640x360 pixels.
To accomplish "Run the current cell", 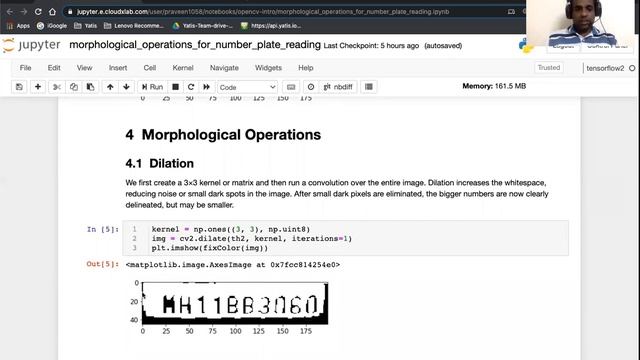I will (152, 87).
